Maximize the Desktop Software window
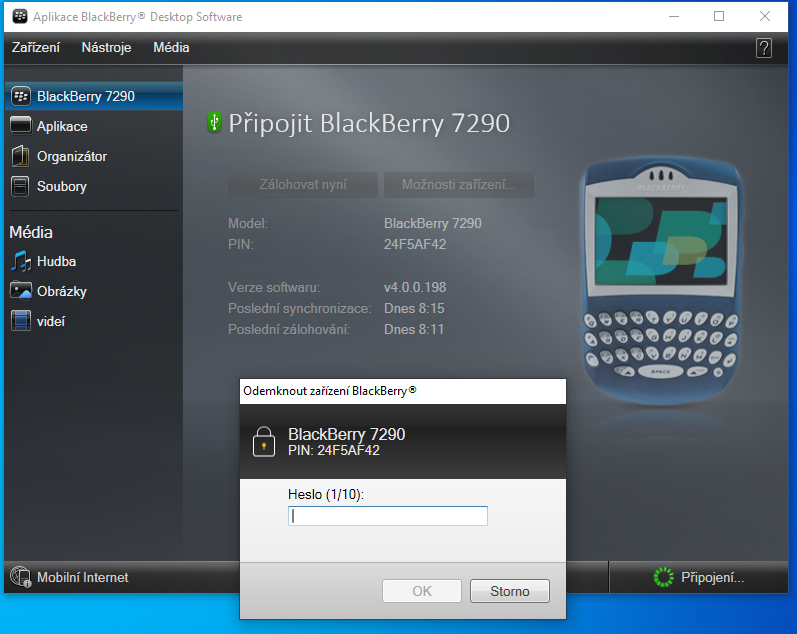797x634 pixels. 719,16
